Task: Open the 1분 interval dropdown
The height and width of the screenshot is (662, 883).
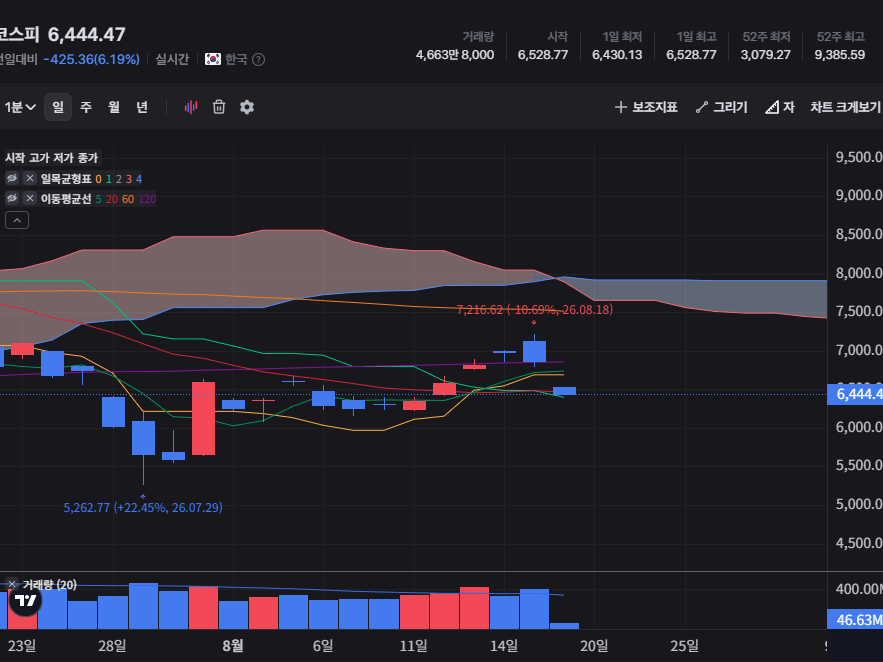Action: coord(20,107)
